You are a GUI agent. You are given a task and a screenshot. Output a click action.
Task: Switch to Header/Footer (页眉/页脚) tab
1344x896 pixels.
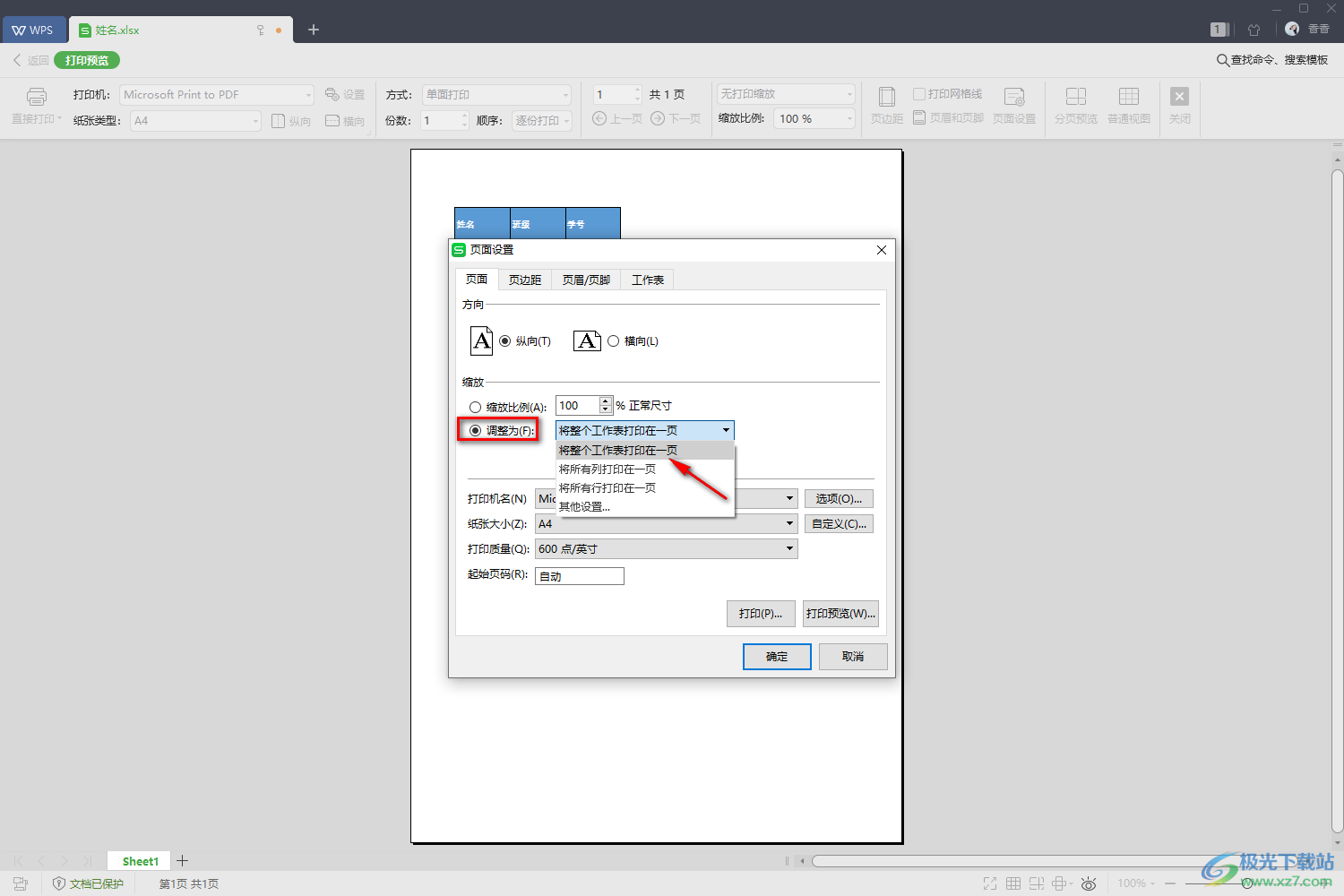586,280
